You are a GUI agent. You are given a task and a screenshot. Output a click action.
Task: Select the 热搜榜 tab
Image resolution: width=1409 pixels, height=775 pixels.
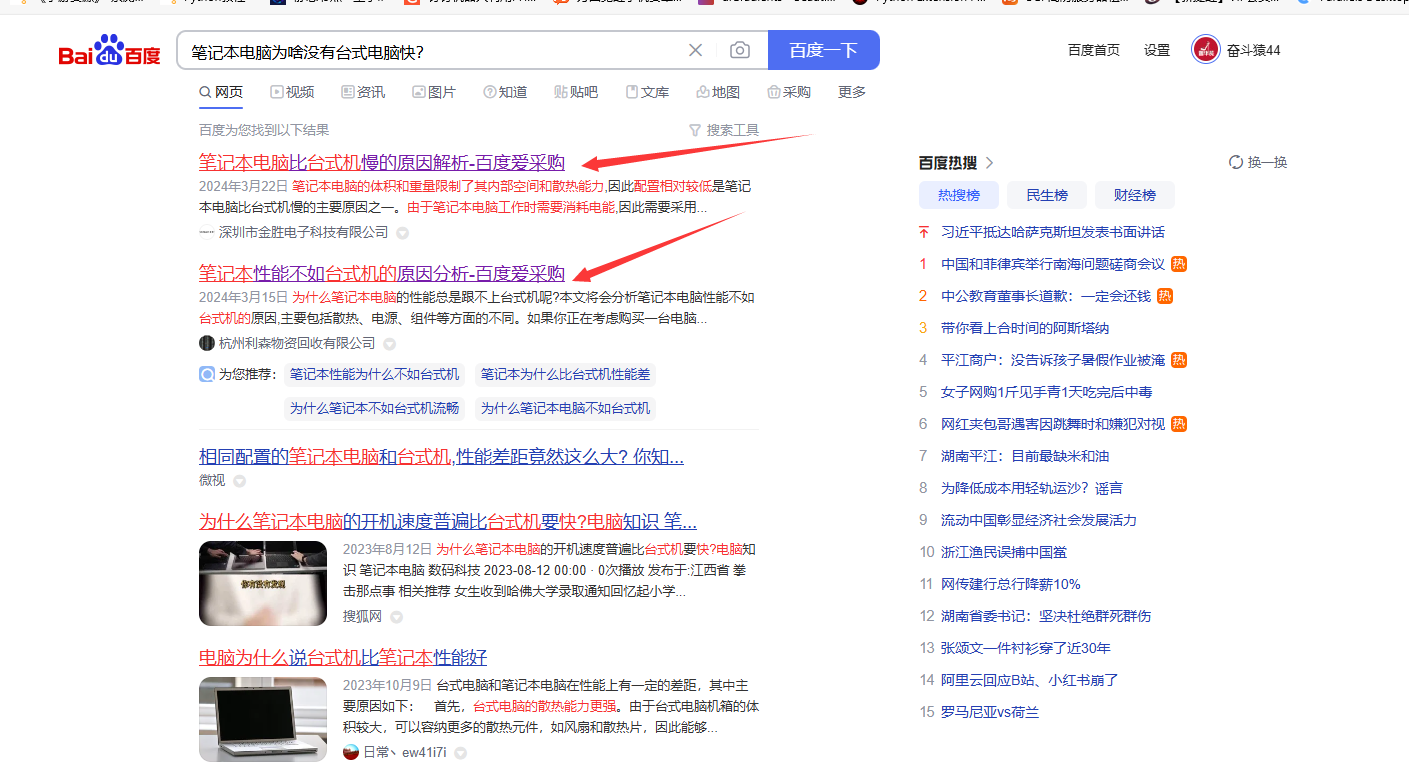point(959,195)
